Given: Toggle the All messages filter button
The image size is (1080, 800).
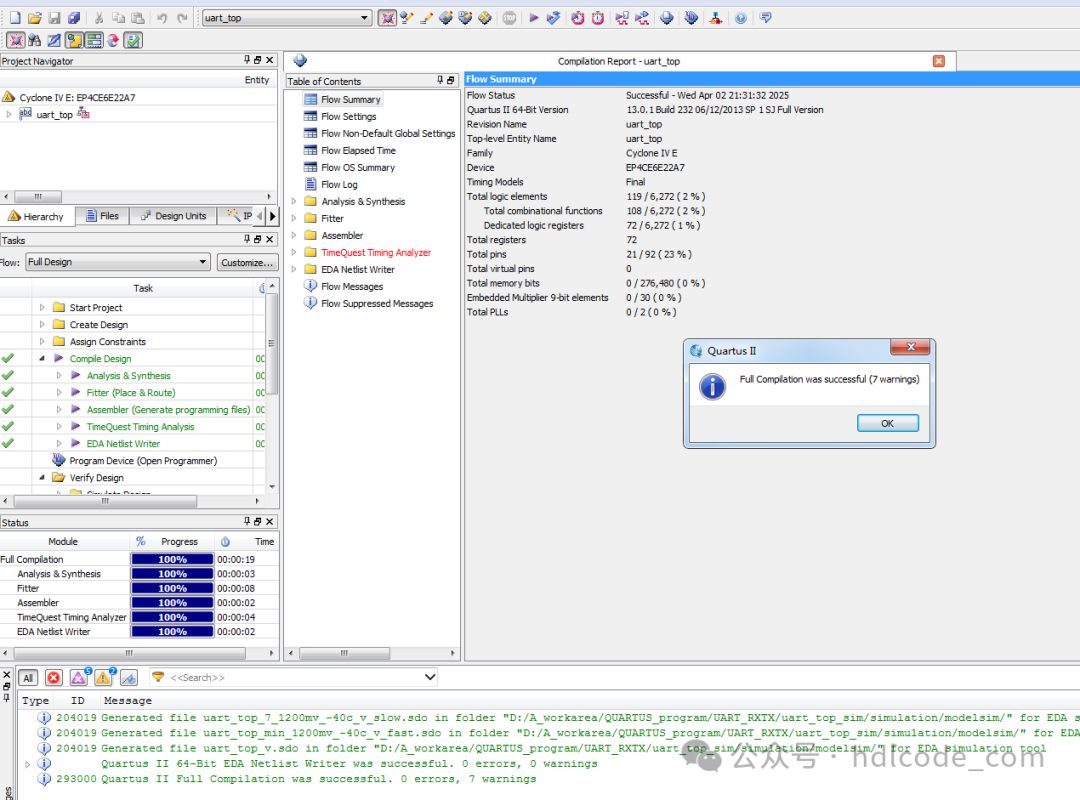Looking at the screenshot, I should (28, 678).
